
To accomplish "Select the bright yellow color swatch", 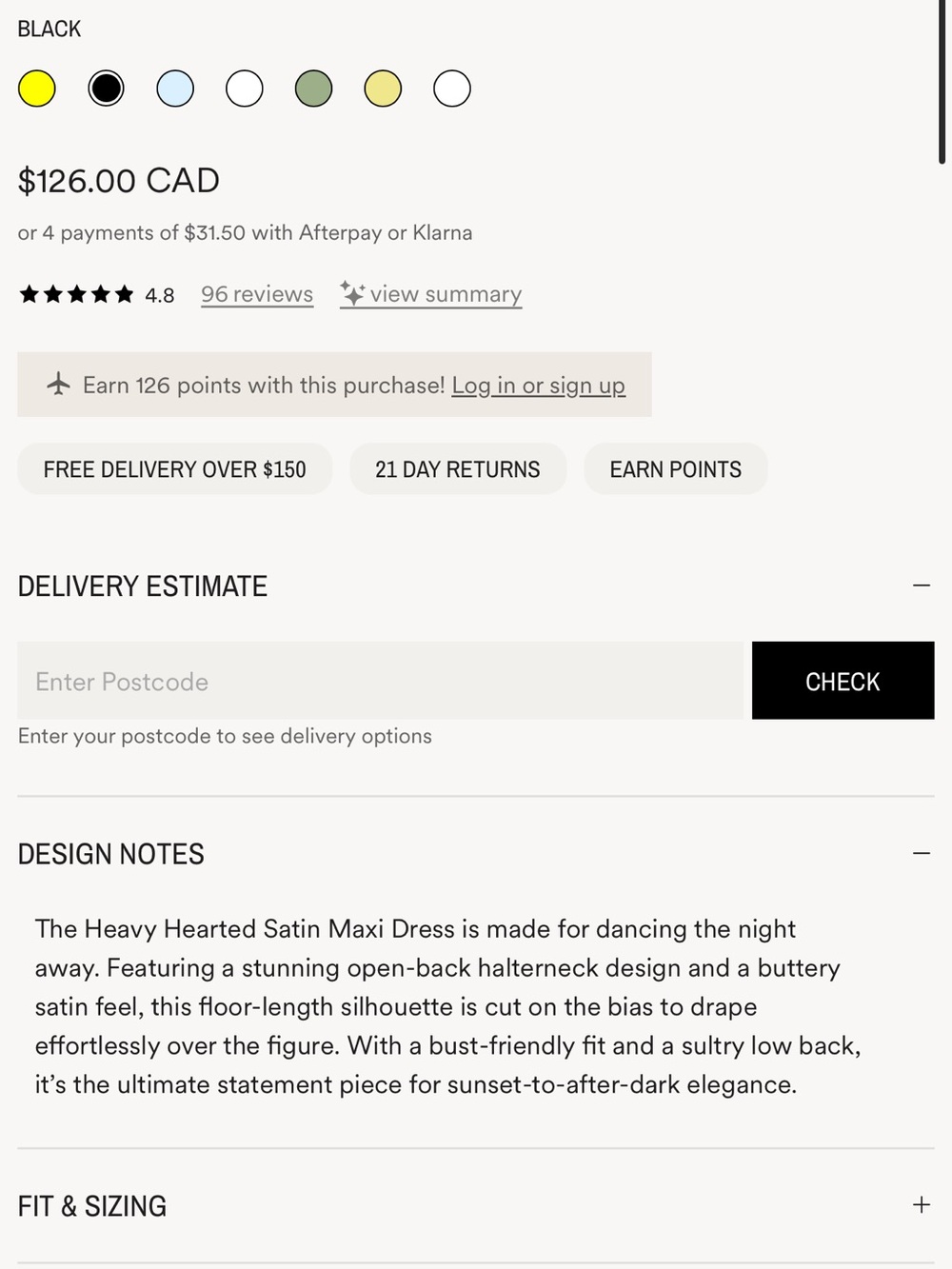I will [37, 89].
